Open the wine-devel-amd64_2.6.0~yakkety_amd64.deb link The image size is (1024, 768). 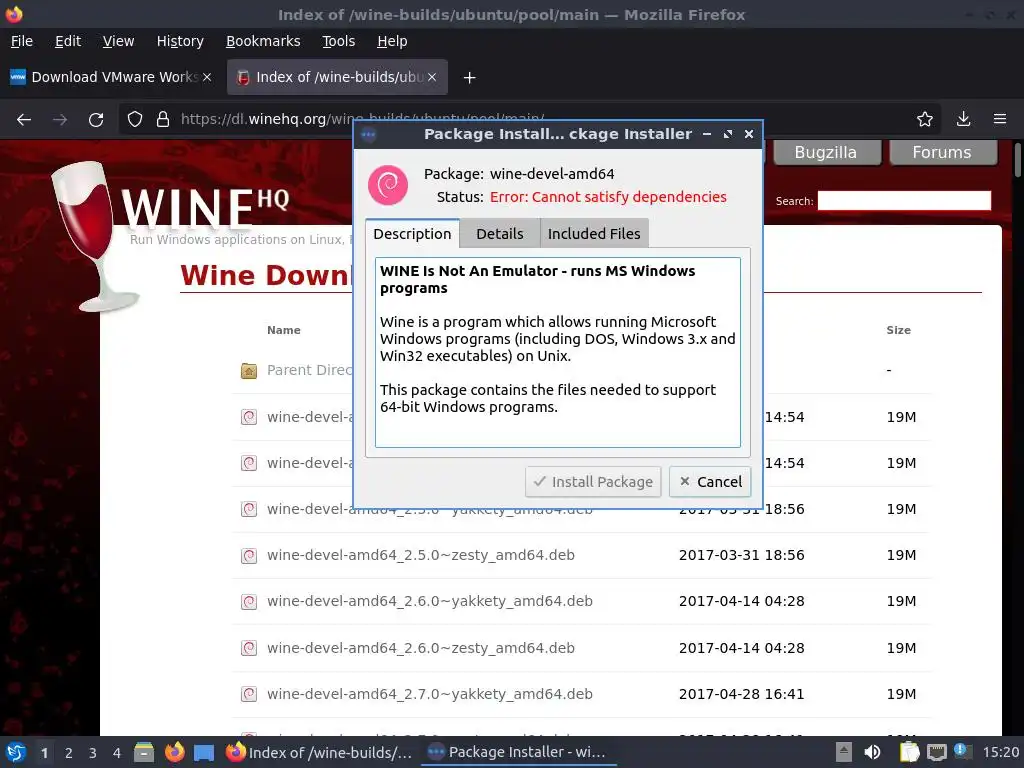point(430,601)
